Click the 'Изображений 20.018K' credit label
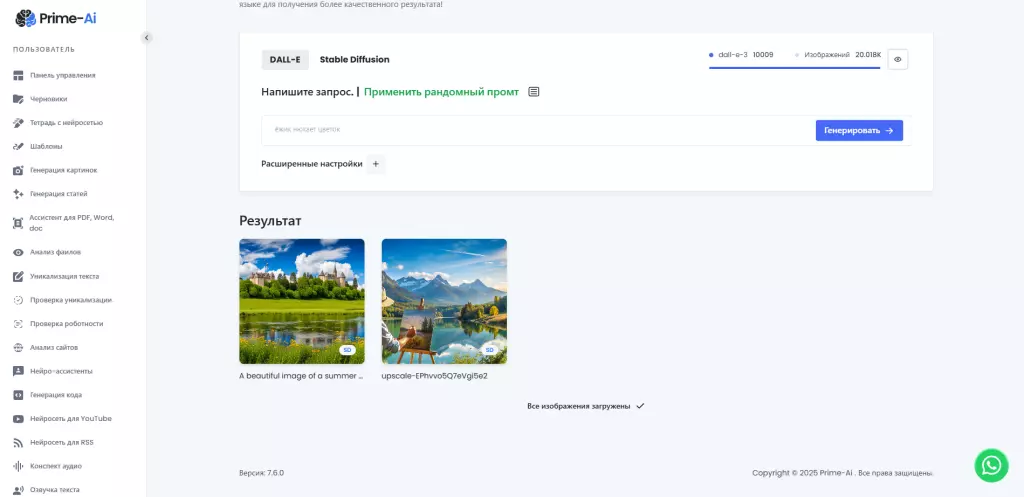1024x497 pixels. [x=838, y=55]
